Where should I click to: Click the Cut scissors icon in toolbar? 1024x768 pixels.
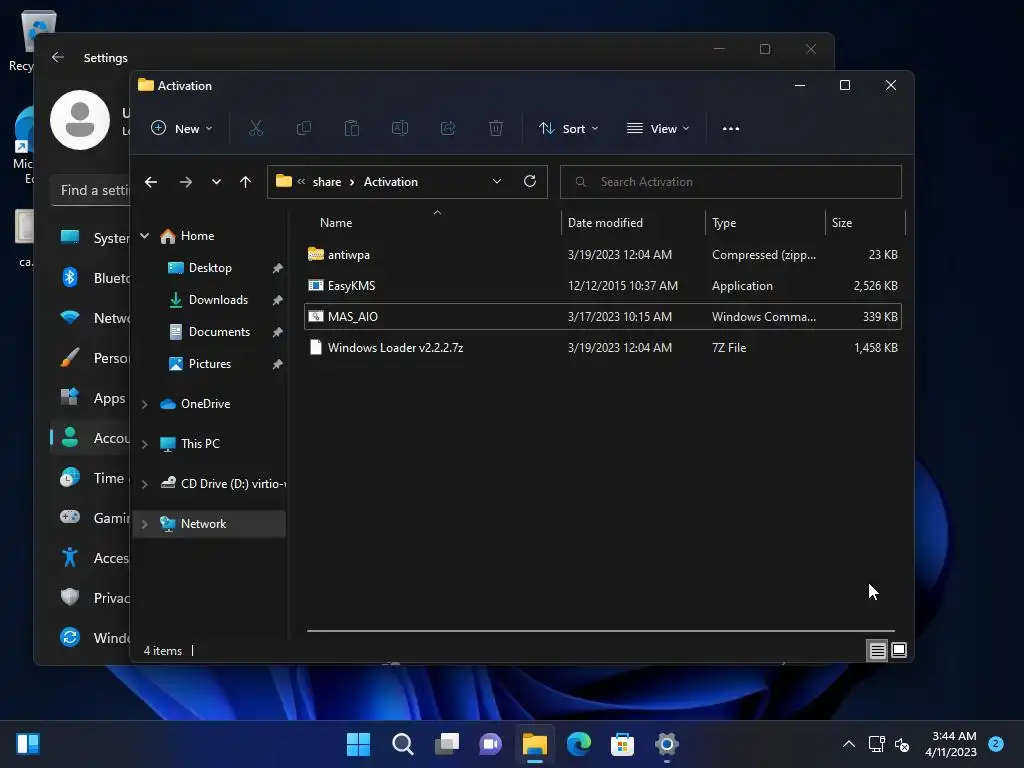pos(255,129)
